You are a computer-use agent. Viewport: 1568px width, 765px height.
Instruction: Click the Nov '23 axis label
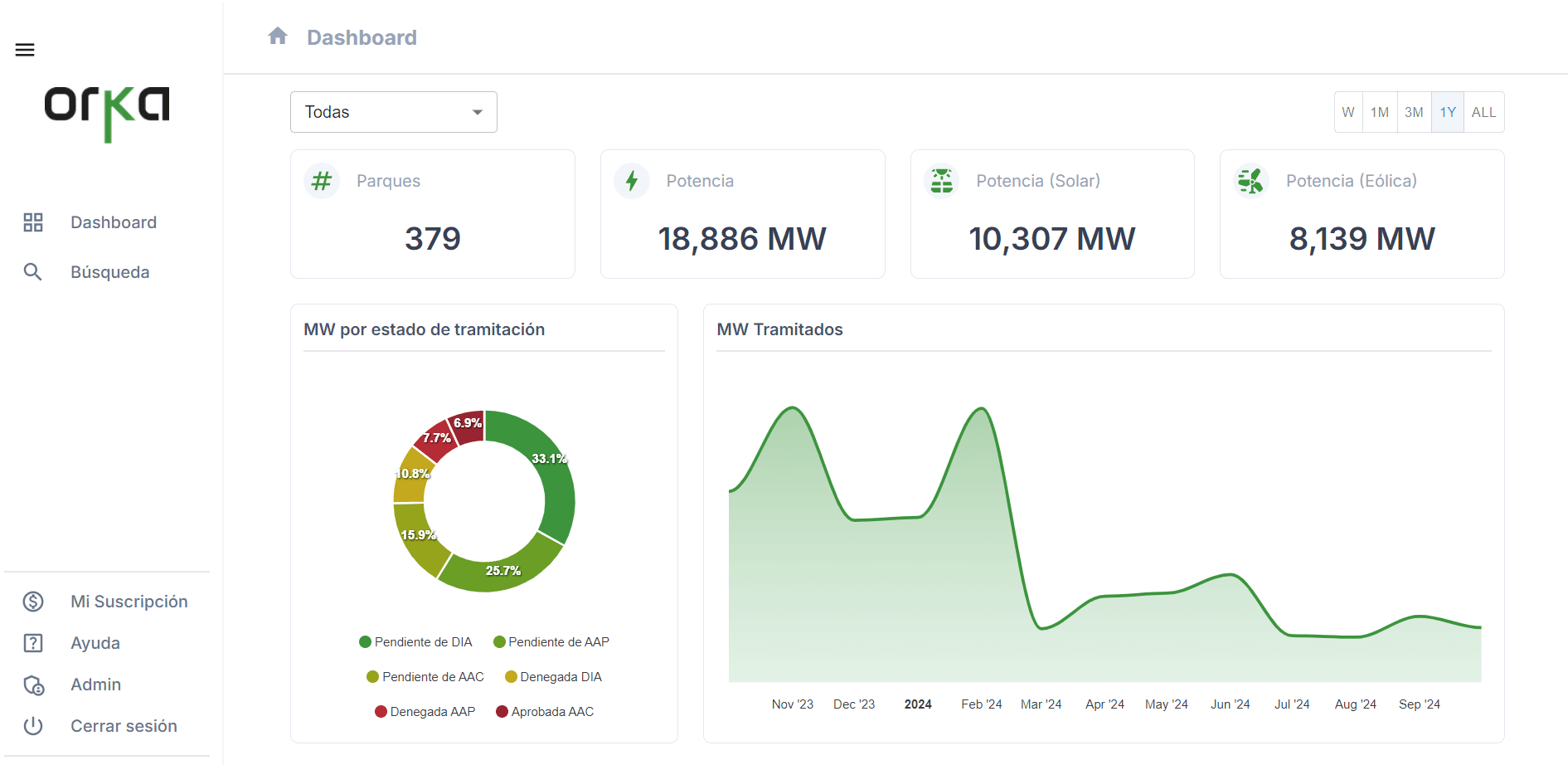793,704
